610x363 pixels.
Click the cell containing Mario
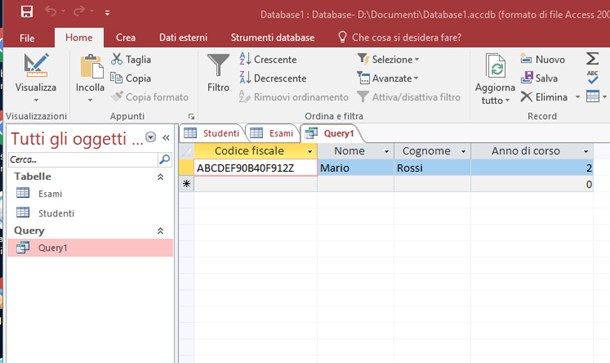356,168
